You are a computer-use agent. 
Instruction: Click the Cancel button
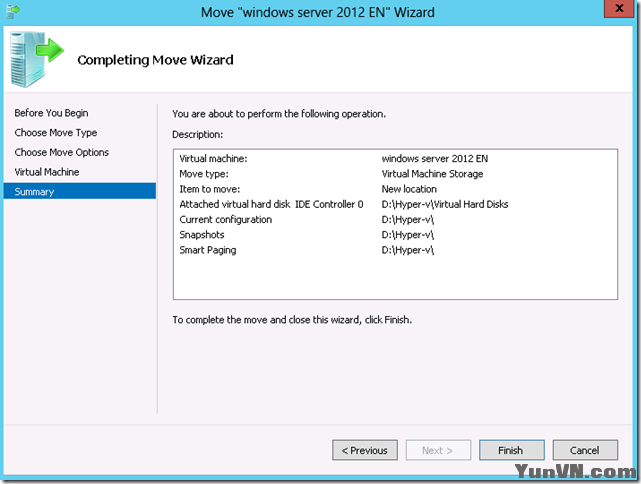pyautogui.click(x=585, y=450)
